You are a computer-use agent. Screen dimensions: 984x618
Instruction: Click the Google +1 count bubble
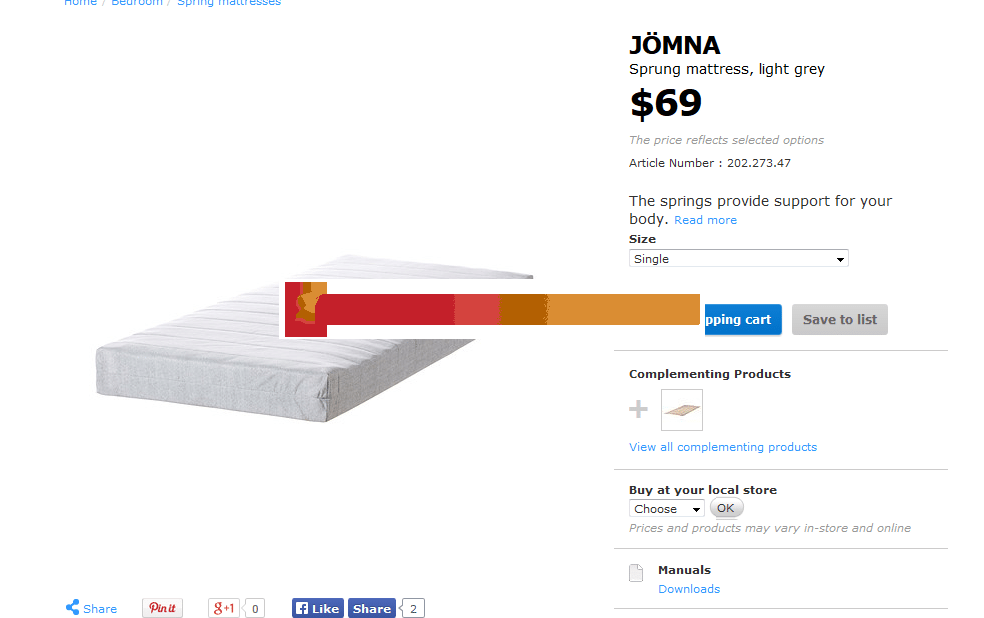tap(255, 608)
